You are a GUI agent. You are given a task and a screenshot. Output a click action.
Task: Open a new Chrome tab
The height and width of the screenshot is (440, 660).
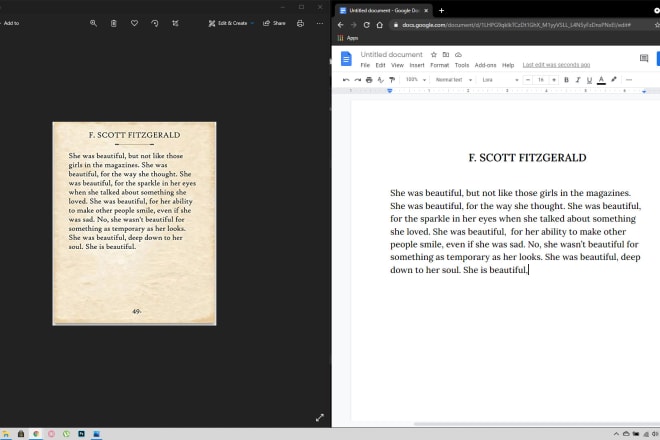[x=442, y=11]
